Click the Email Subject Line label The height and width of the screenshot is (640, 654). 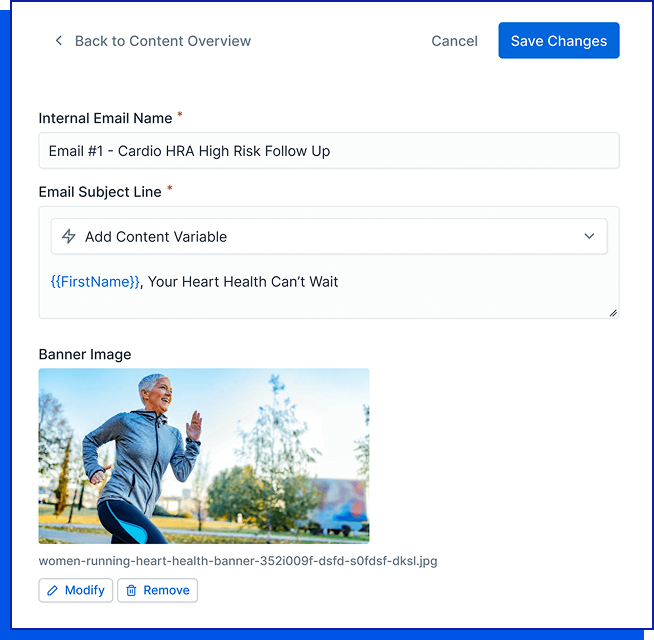[100, 191]
